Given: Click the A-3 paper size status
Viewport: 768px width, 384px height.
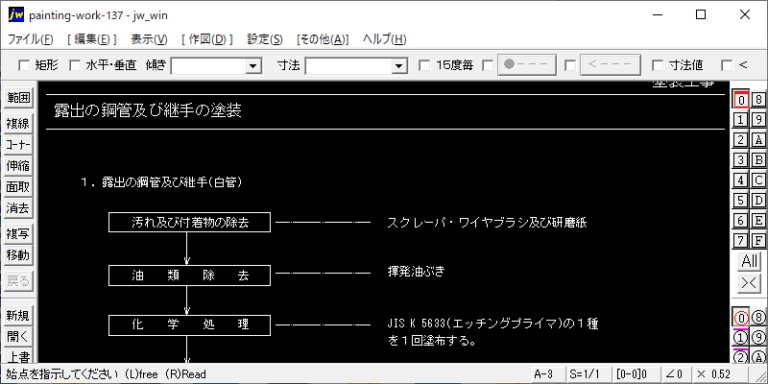Looking at the screenshot, I should (x=547, y=374).
